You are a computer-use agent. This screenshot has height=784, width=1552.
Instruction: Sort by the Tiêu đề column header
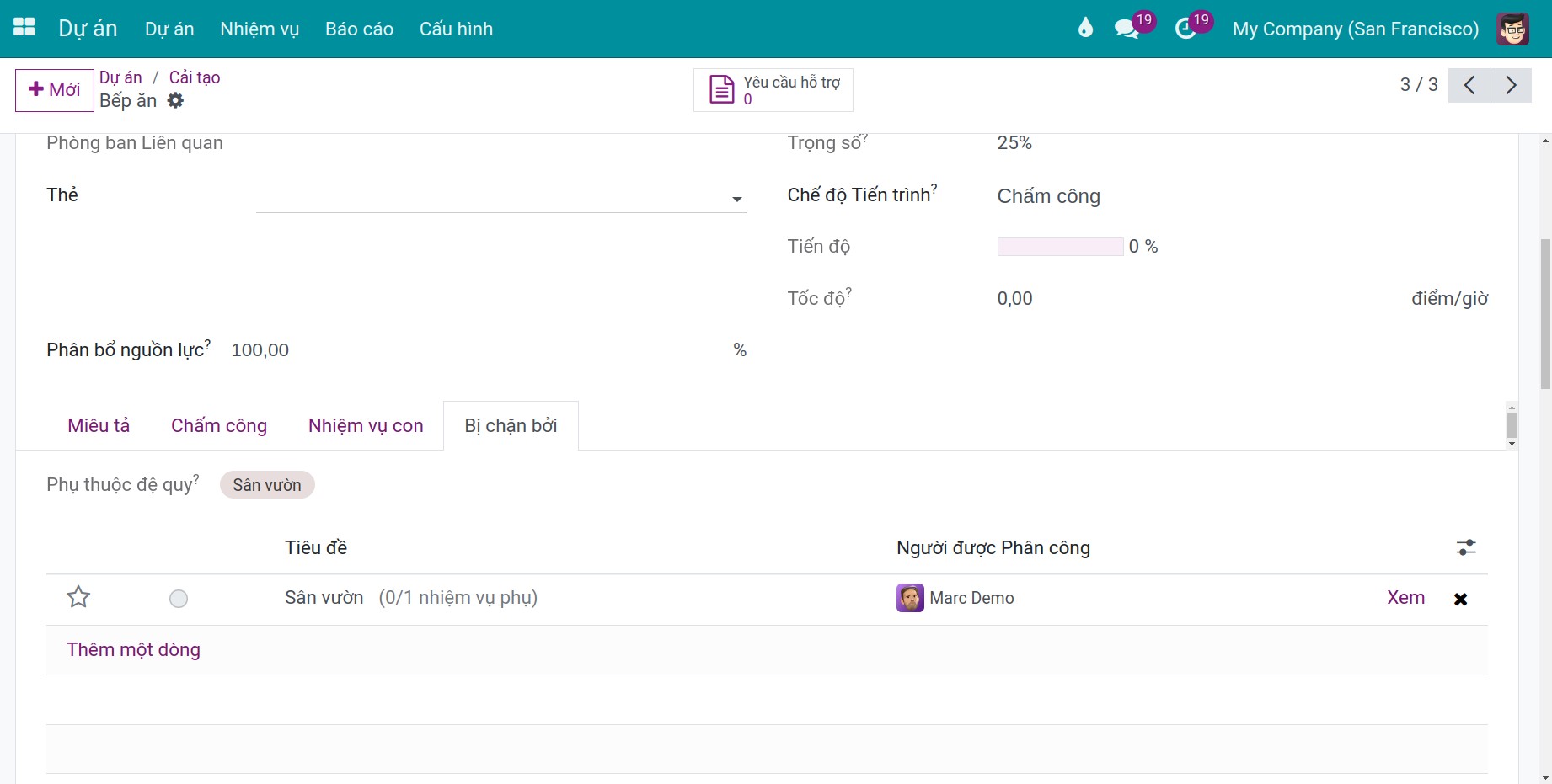pos(316,547)
